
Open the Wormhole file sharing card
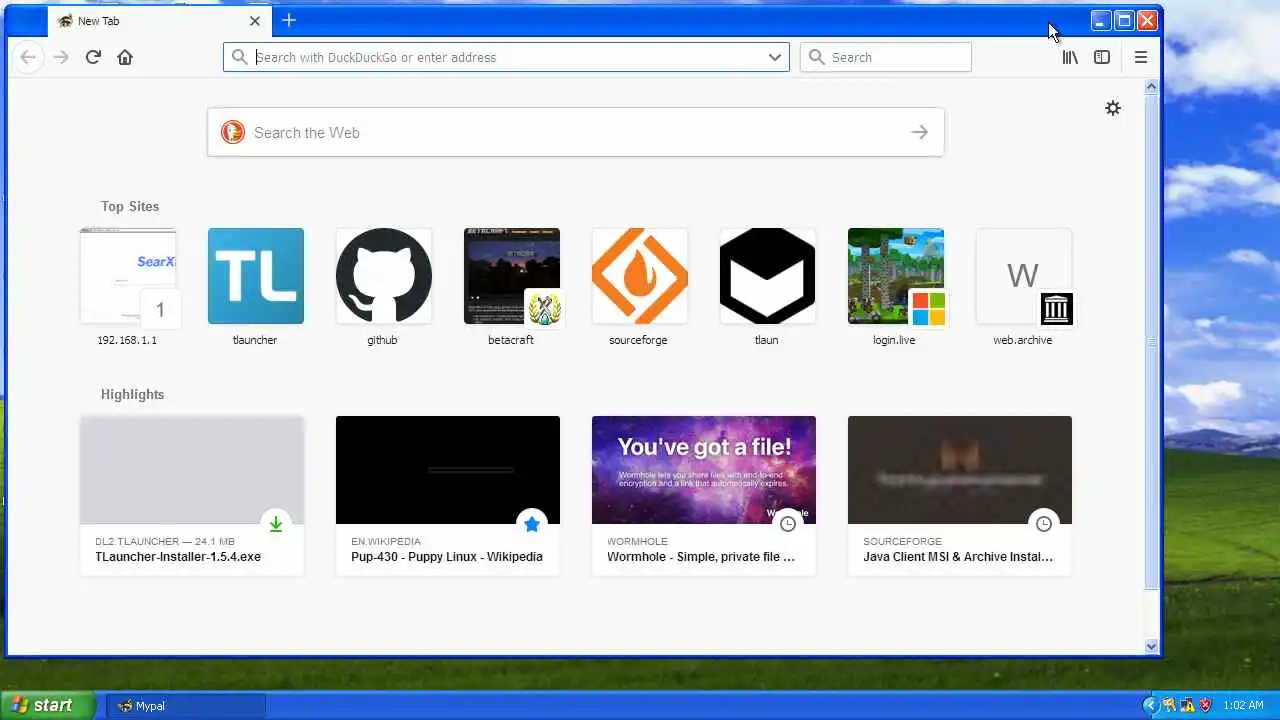704,496
